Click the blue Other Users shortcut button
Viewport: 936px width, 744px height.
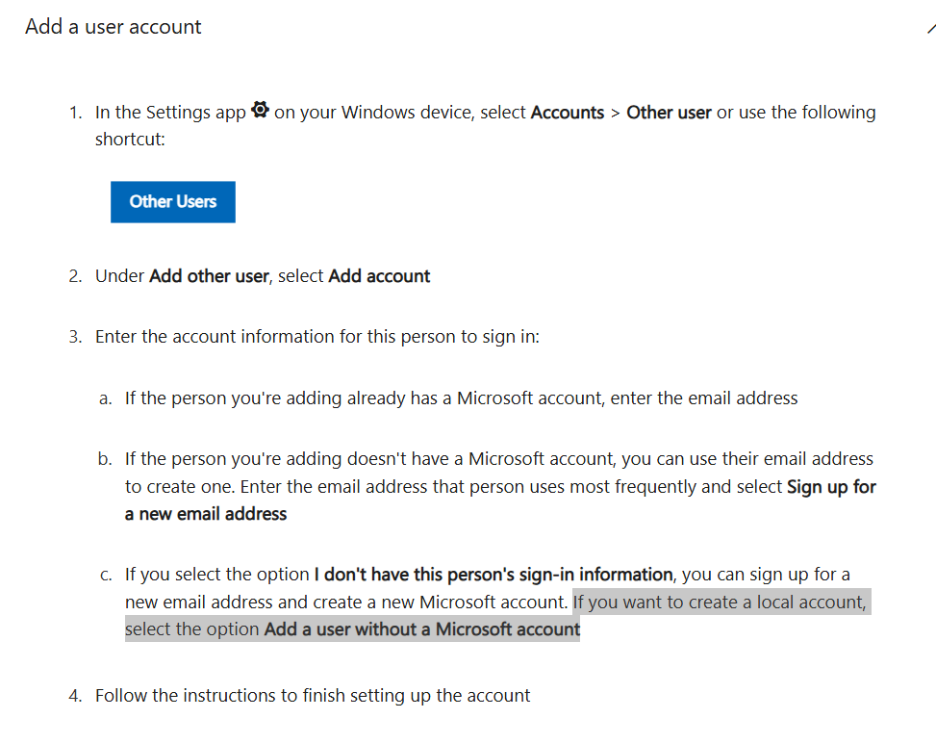click(173, 202)
